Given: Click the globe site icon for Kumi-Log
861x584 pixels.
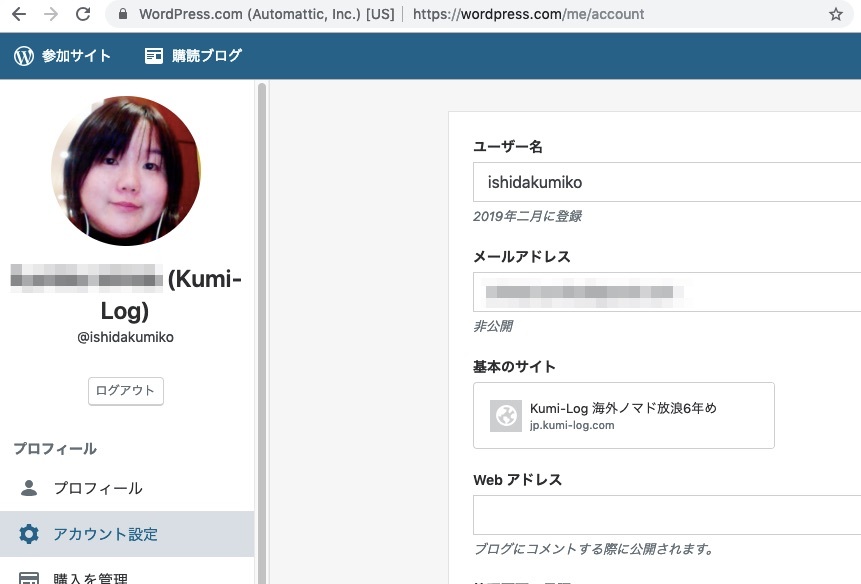Looking at the screenshot, I should (506, 416).
